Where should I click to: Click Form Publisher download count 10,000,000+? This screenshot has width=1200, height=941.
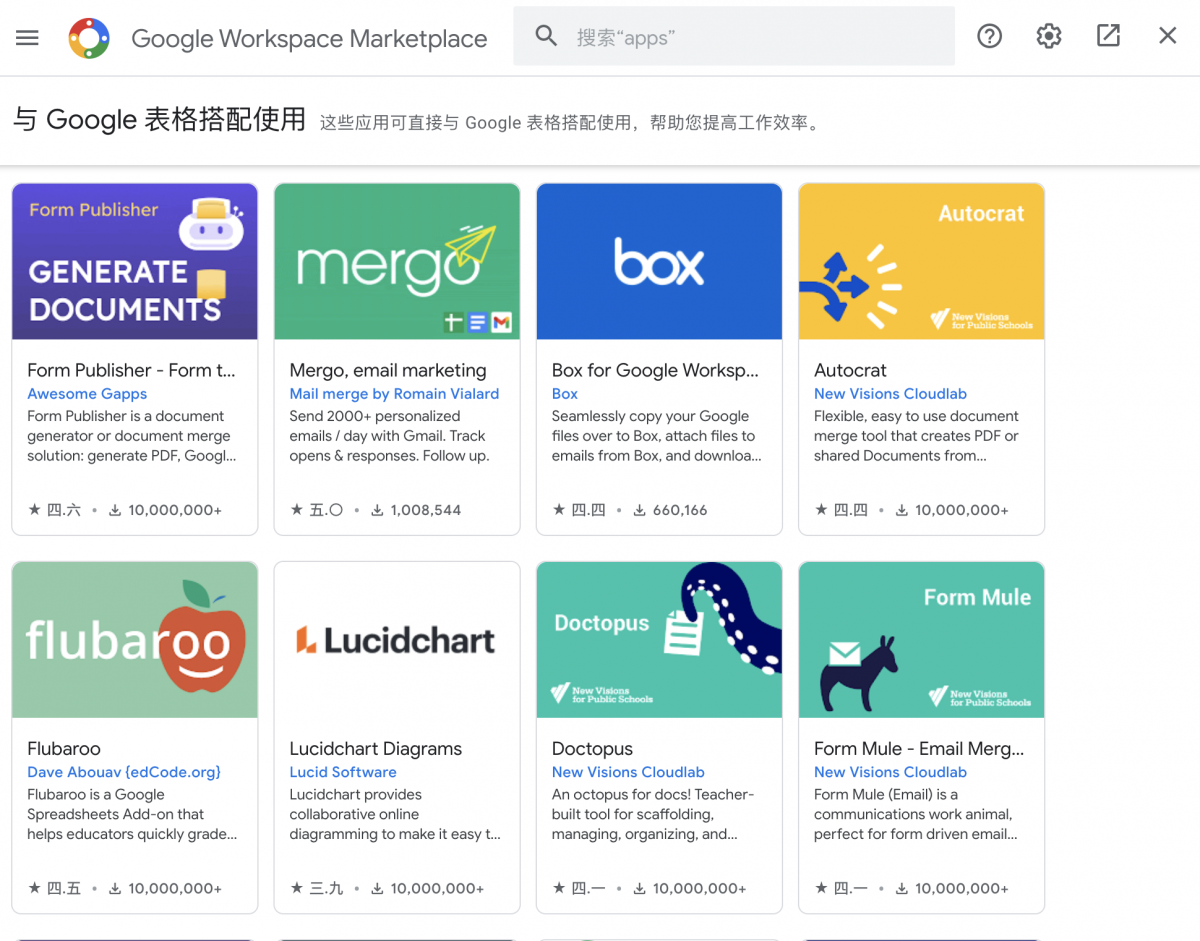165,510
